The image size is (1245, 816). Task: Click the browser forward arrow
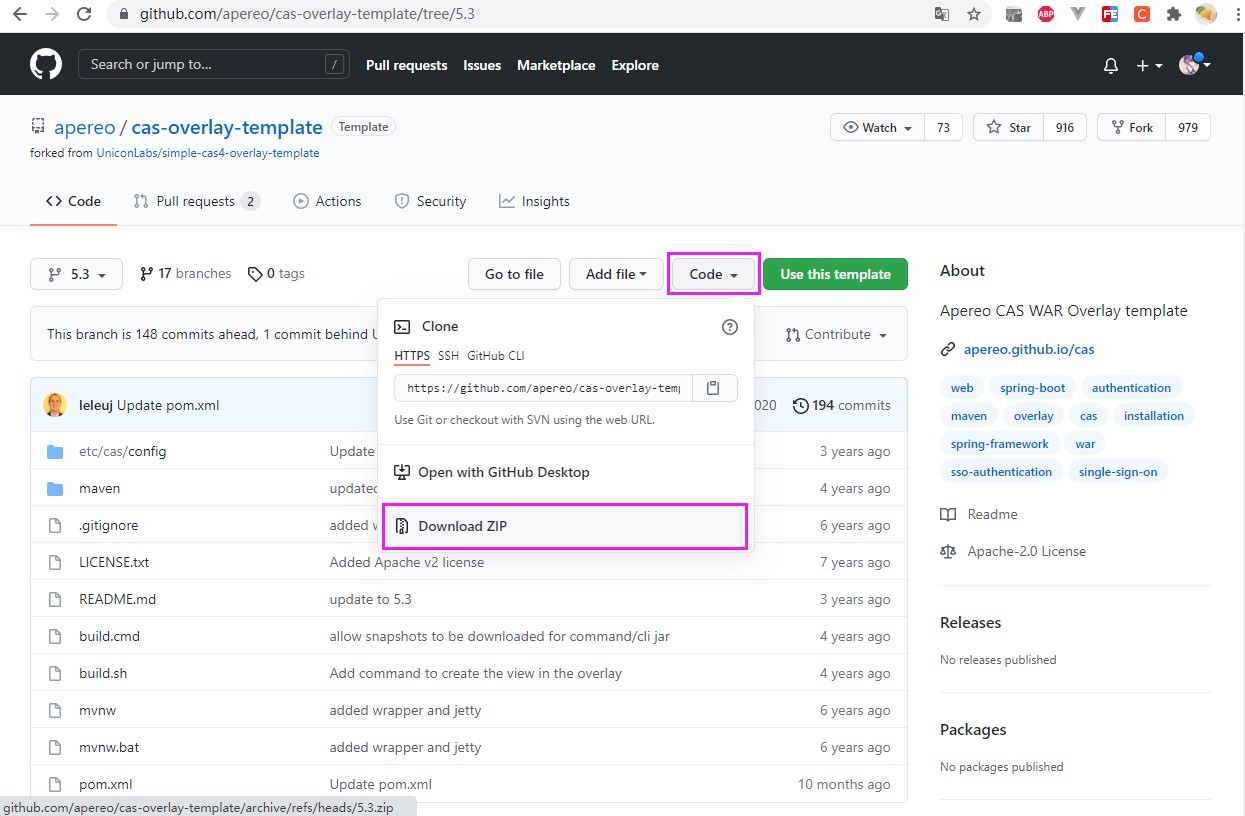[51, 14]
